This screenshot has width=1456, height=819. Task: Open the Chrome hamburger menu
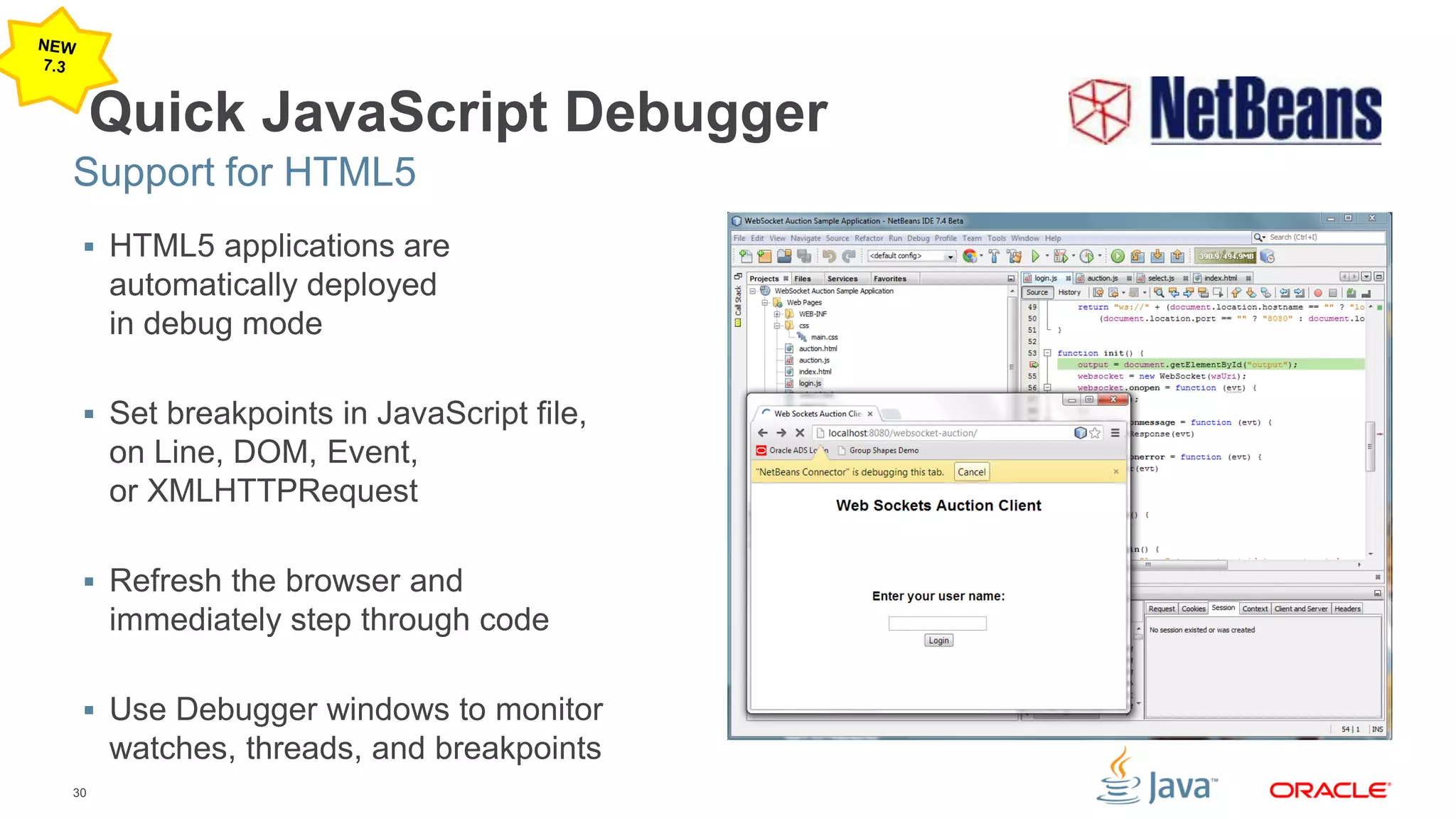click(x=1115, y=433)
